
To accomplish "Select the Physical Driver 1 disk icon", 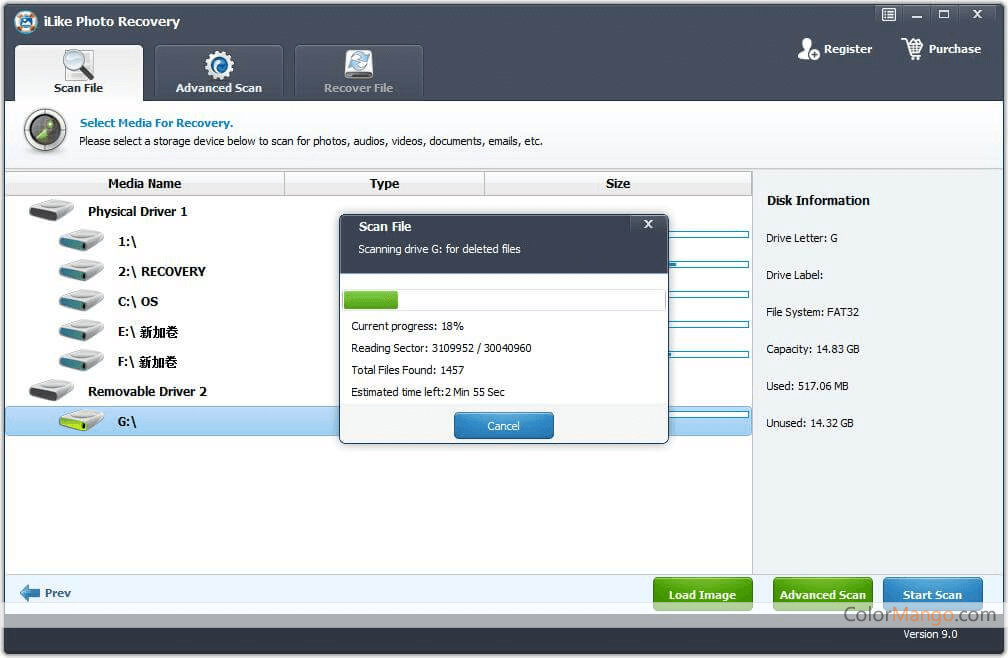I will (51, 211).
